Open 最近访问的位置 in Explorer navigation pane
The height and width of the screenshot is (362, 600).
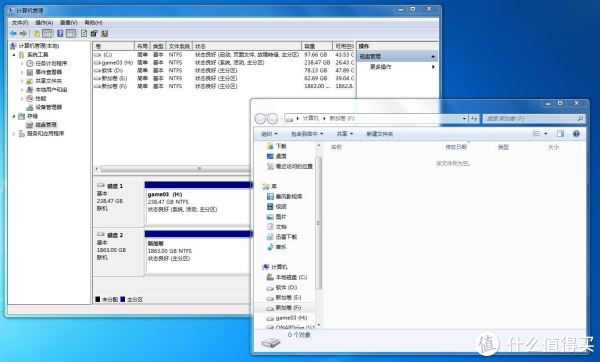pos(294,167)
